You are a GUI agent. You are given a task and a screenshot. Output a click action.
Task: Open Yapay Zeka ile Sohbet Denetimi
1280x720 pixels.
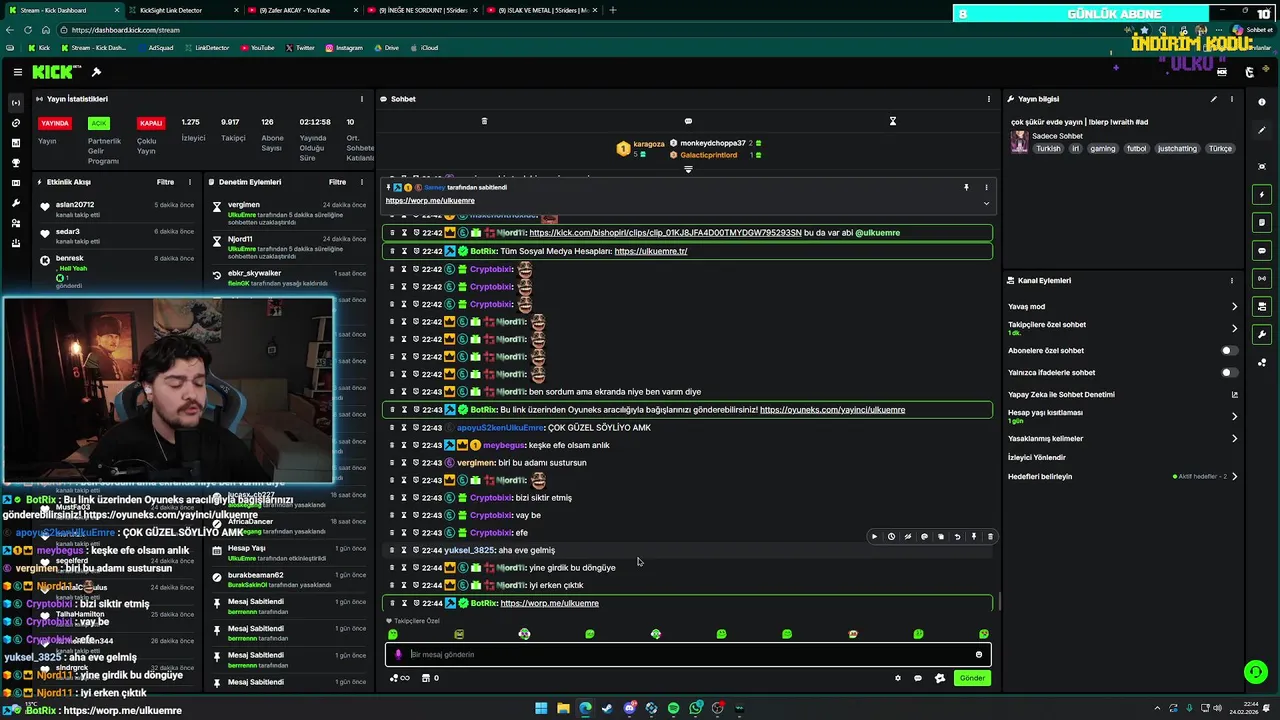[x=1234, y=395]
